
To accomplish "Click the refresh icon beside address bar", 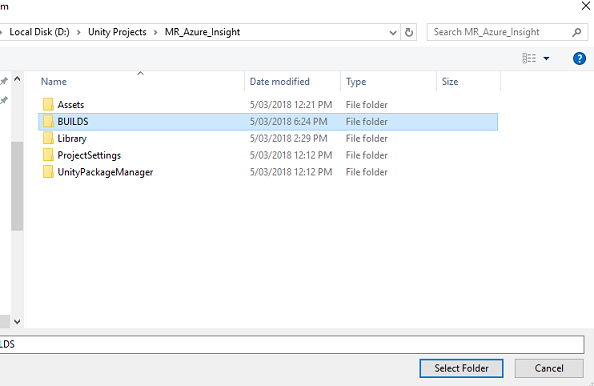I will (x=408, y=32).
